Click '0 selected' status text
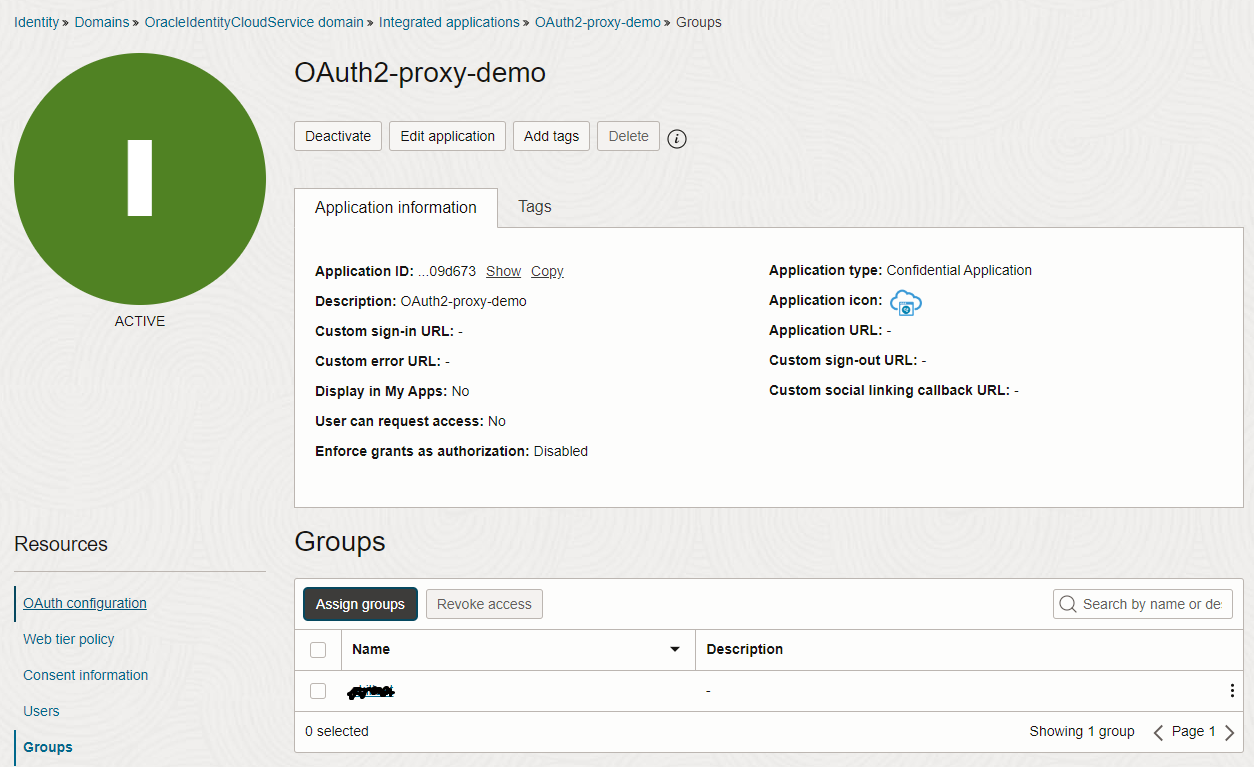1254x767 pixels. coord(337,731)
